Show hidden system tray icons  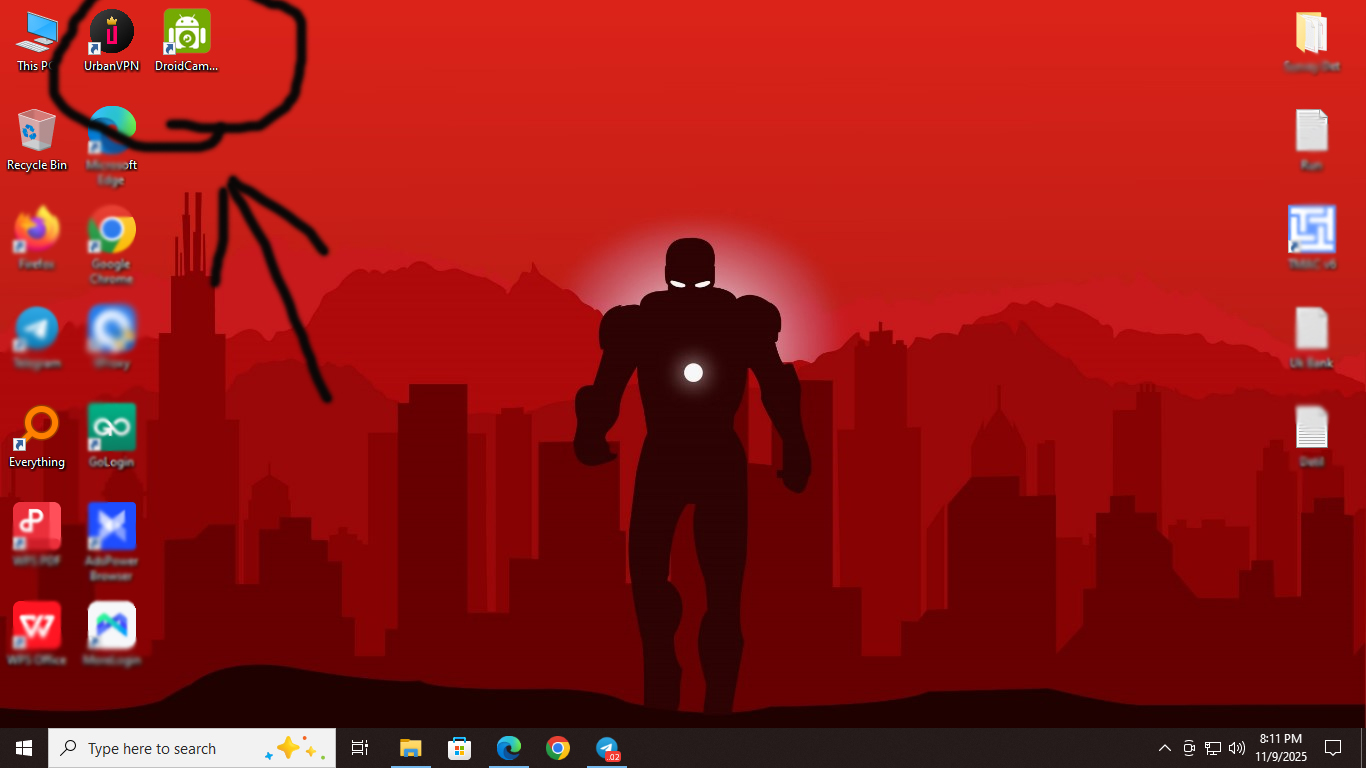pos(1164,748)
